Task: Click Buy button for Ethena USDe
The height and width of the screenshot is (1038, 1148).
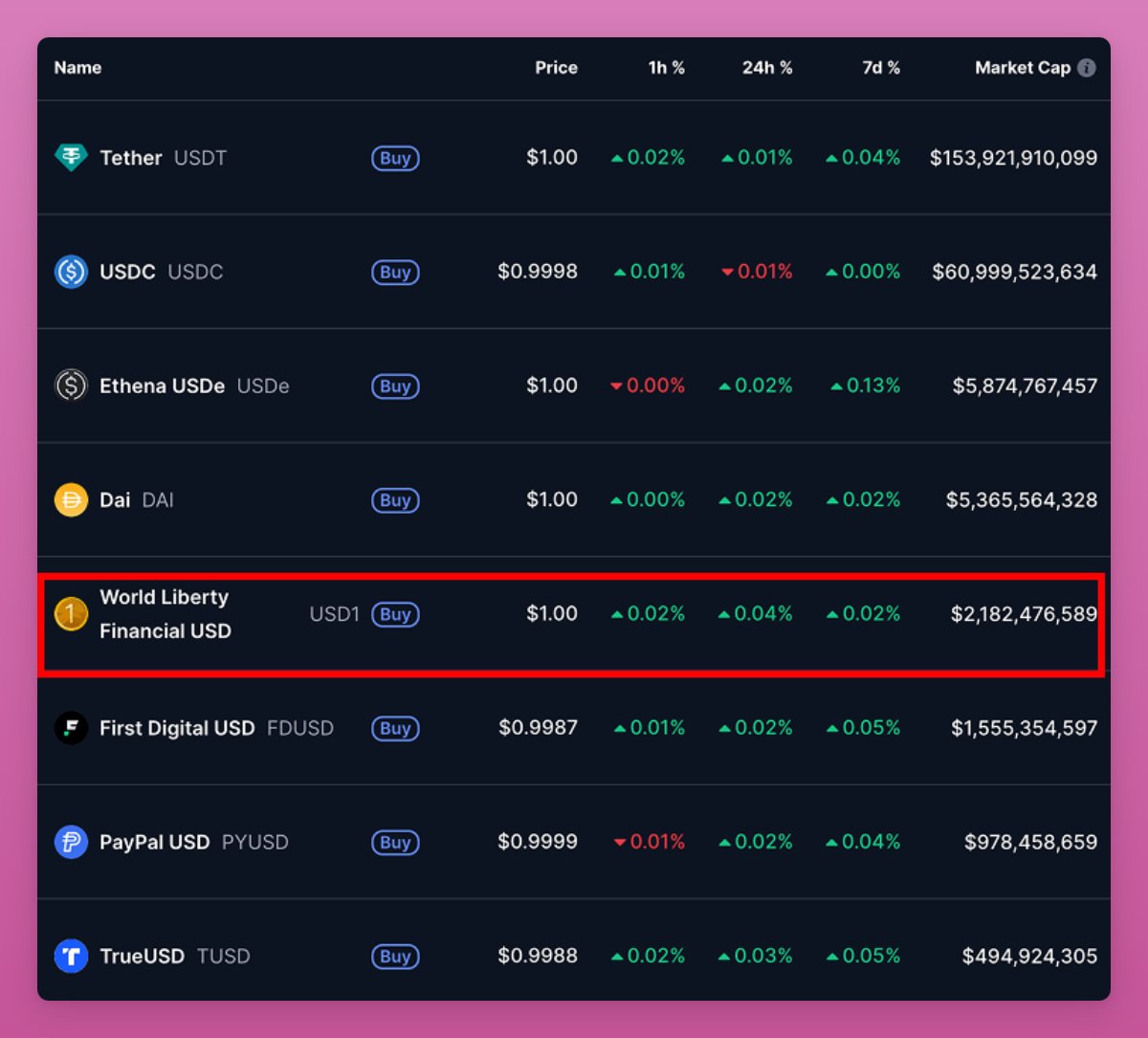Action: point(395,386)
